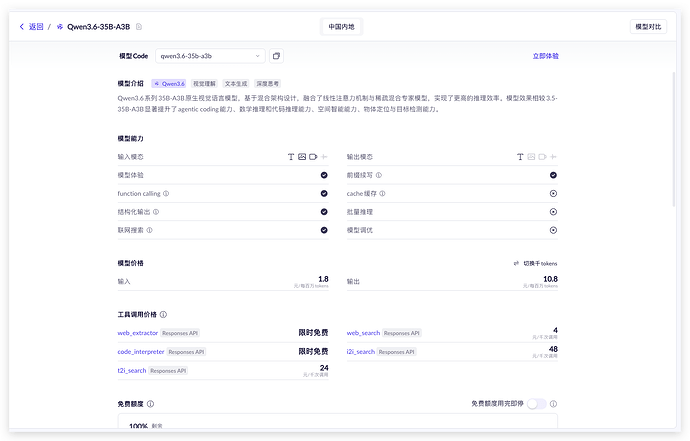
Task: Click video output modality icon in 输出模态
Action: [542, 157]
